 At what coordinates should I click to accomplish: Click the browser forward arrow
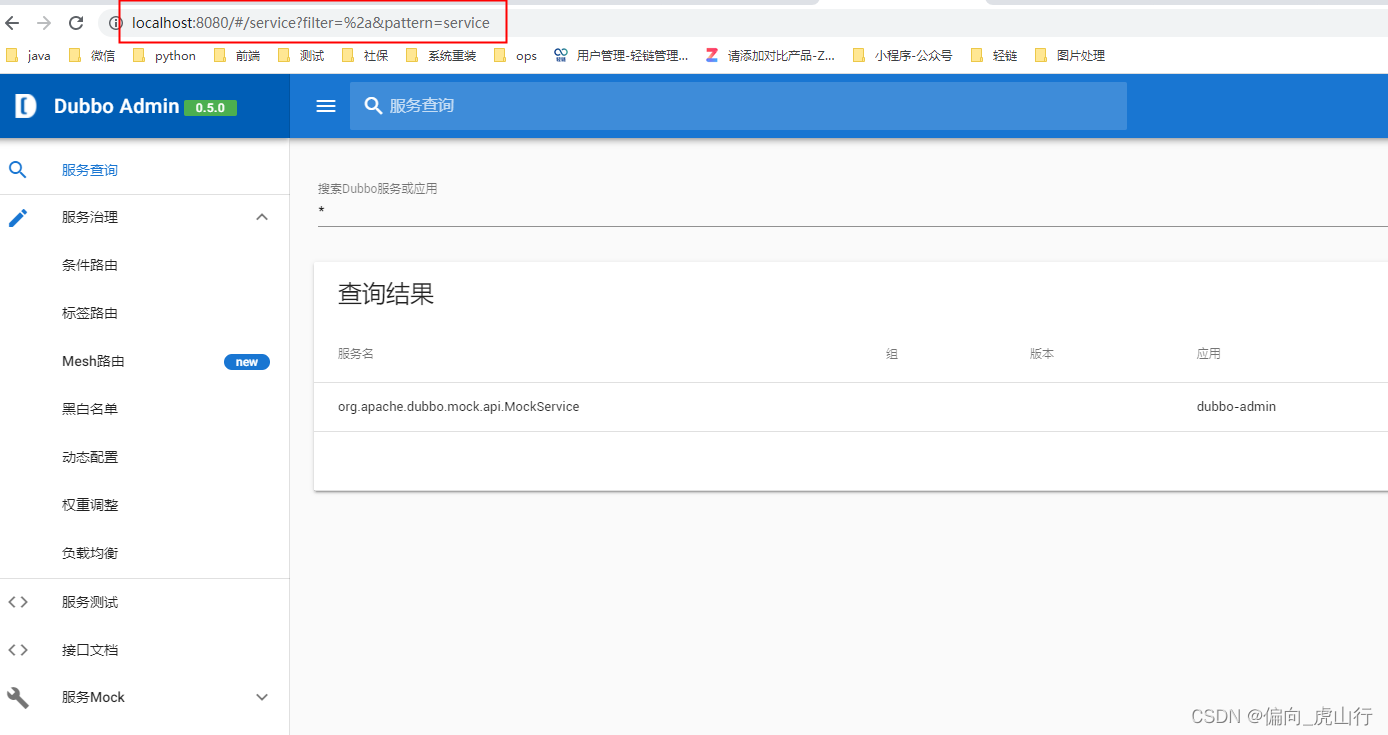tap(44, 22)
